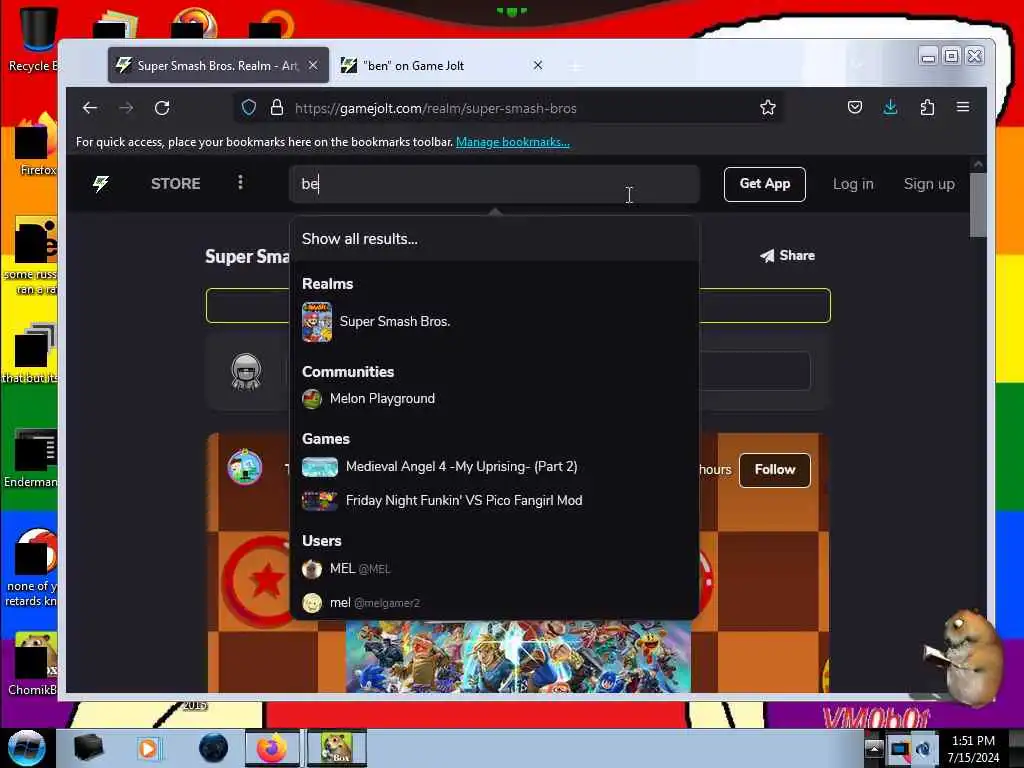Switch to the "ben" on Game Jolt tab

pyautogui.click(x=442, y=65)
